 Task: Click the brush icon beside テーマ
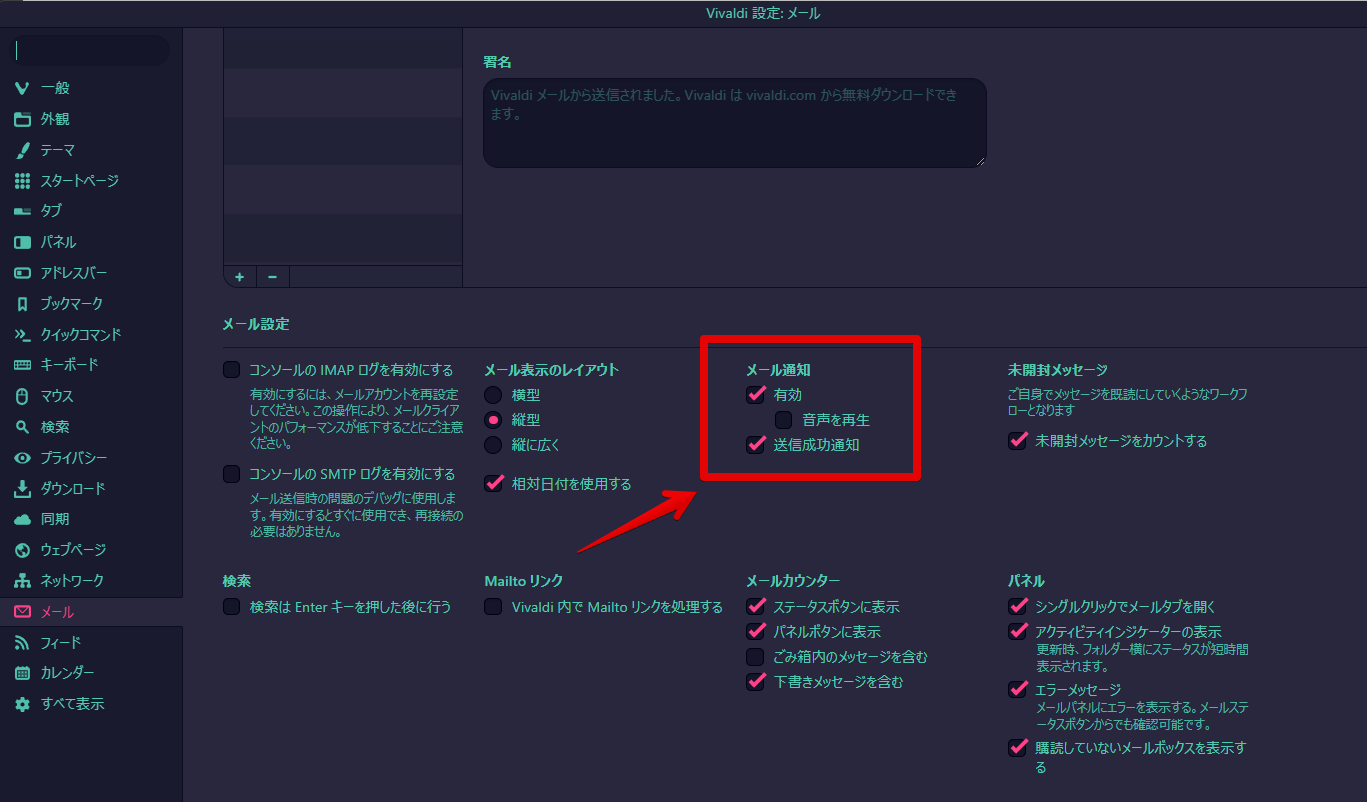tap(22, 150)
